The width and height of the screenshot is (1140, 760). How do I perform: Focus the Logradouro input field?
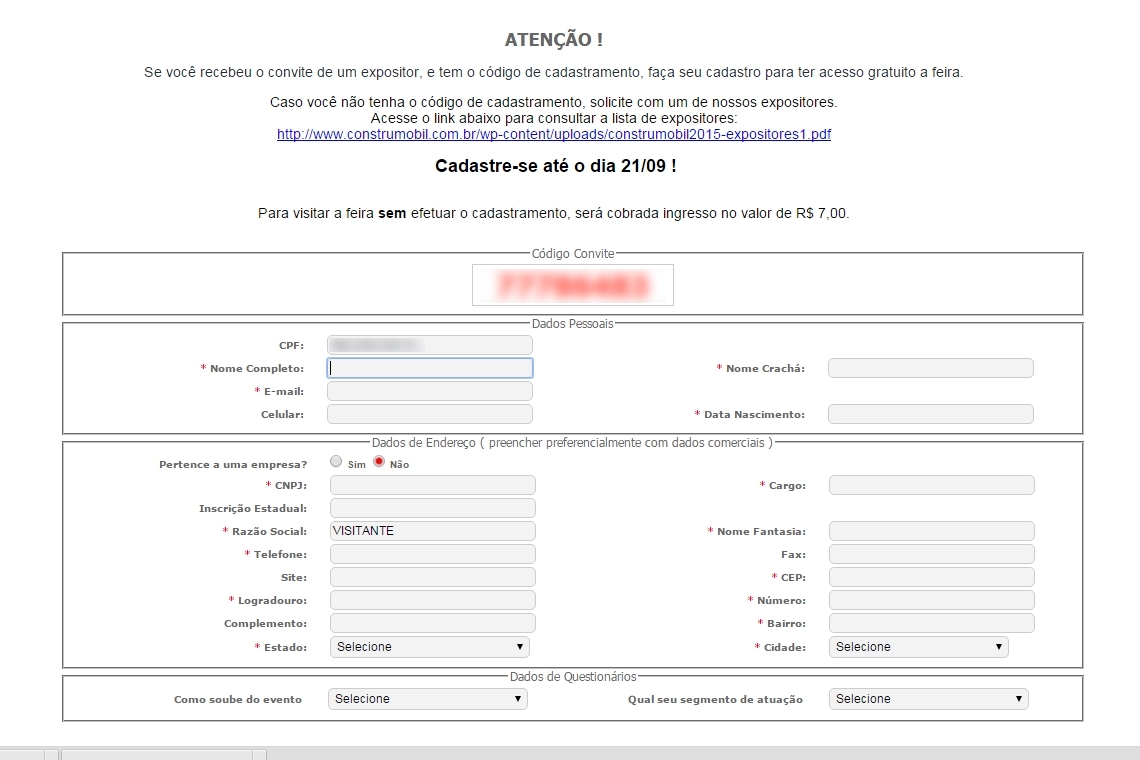pyautogui.click(x=432, y=600)
